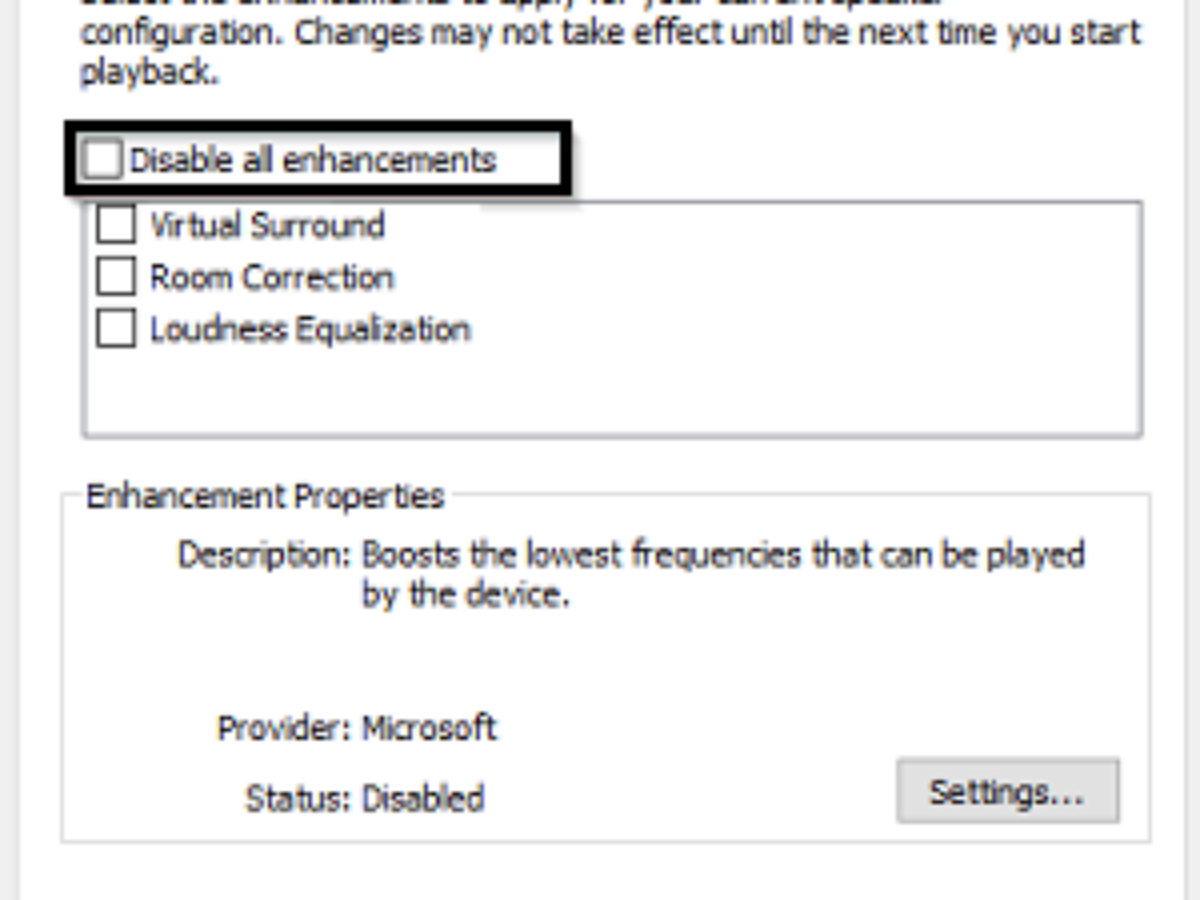Click the 'Status:' field label
This screenshot has width=1200, height=900.
(x=299, y=798)
